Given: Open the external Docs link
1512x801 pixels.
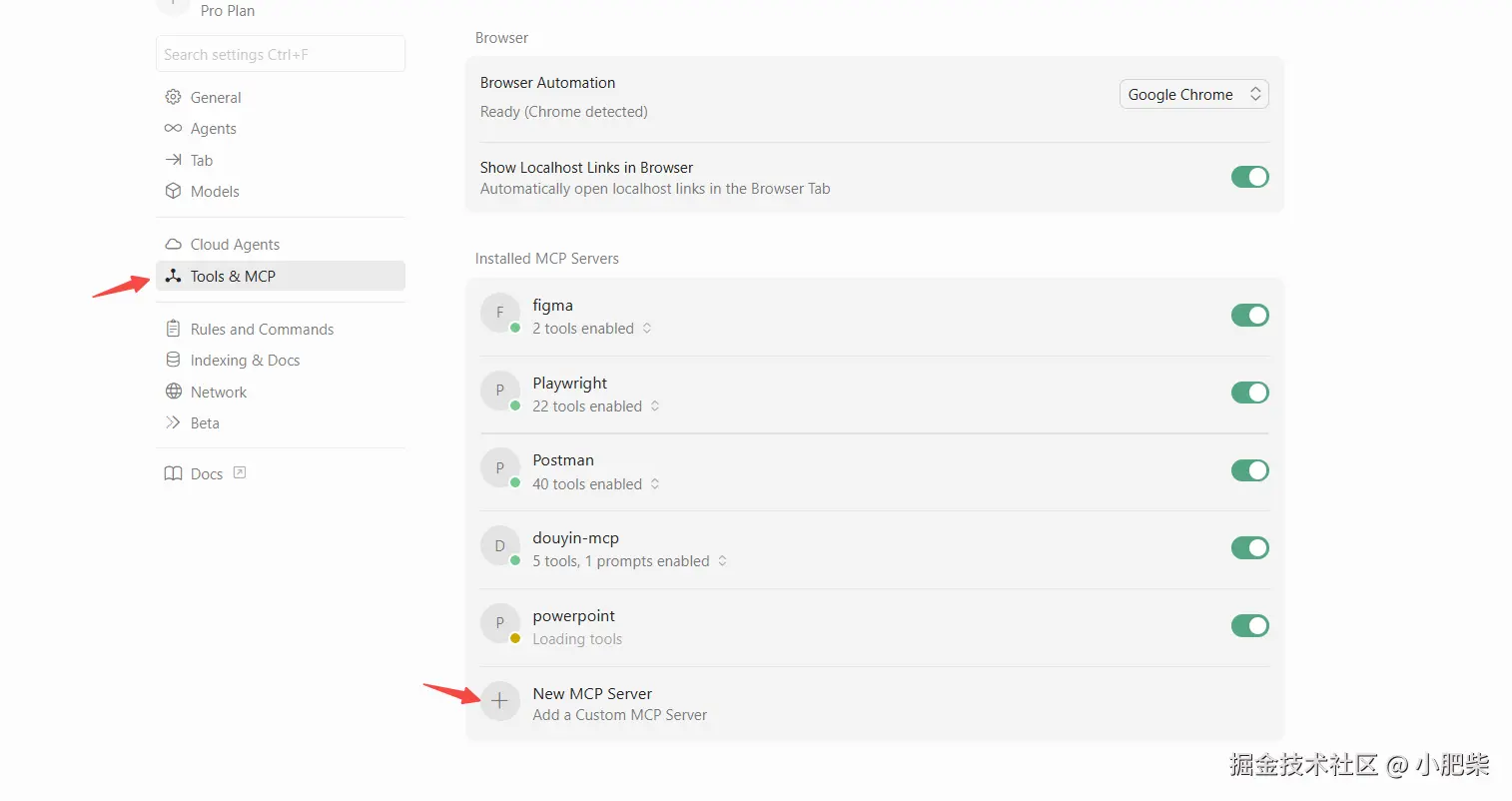Looking at the screenshot, I should click(207, 474).
